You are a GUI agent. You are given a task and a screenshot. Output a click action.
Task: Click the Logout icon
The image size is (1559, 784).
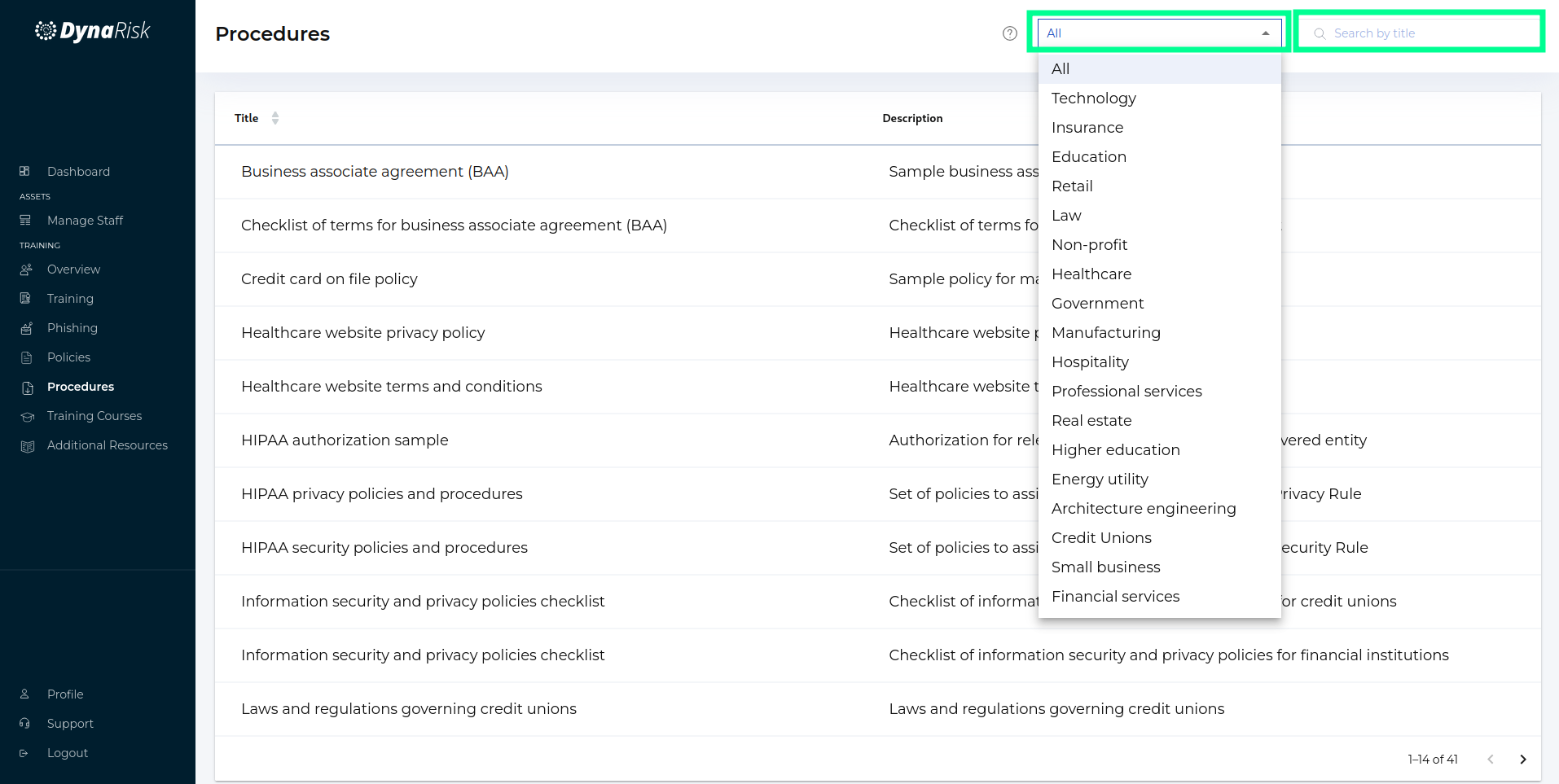click(24, 753)
